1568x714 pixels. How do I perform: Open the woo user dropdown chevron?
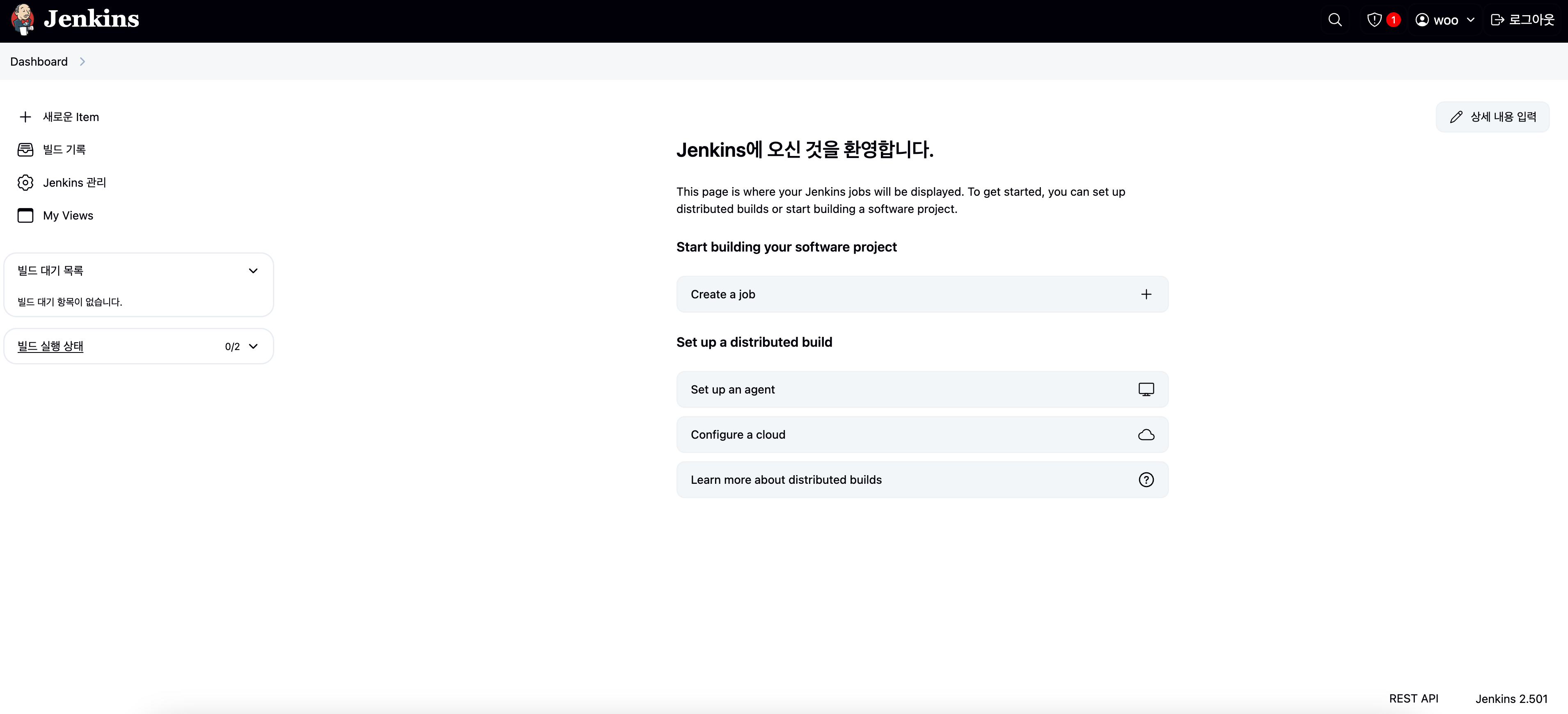pos(1471,20)
